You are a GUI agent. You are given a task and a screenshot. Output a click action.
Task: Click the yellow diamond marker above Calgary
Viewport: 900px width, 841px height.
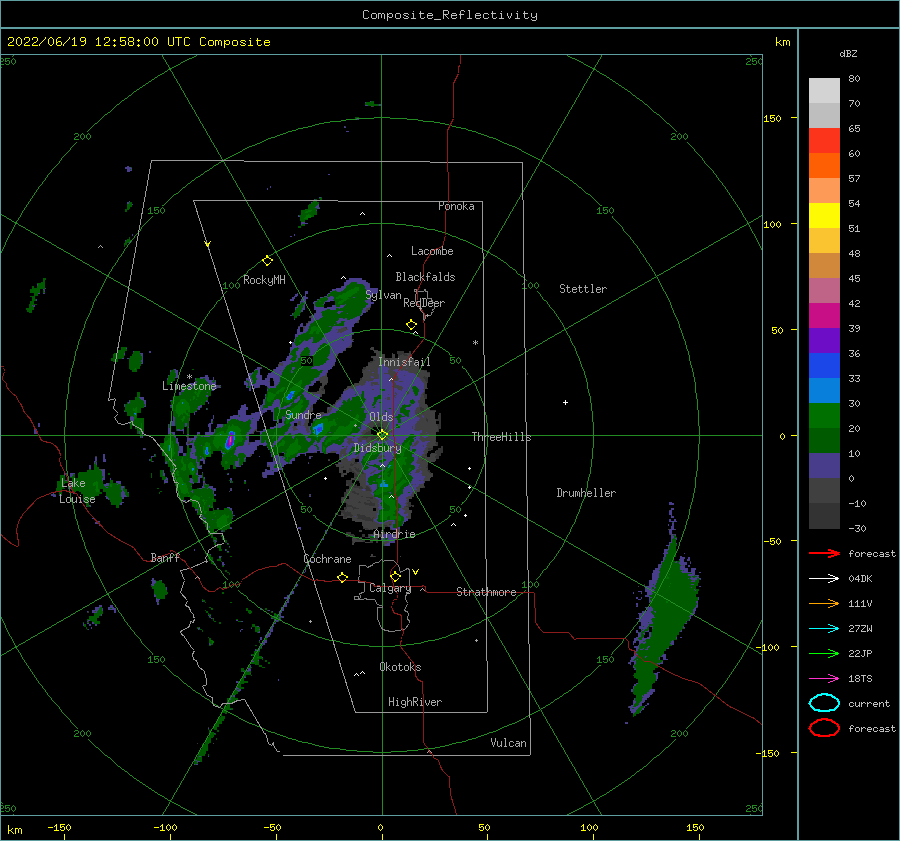click(x=395, y=576)
